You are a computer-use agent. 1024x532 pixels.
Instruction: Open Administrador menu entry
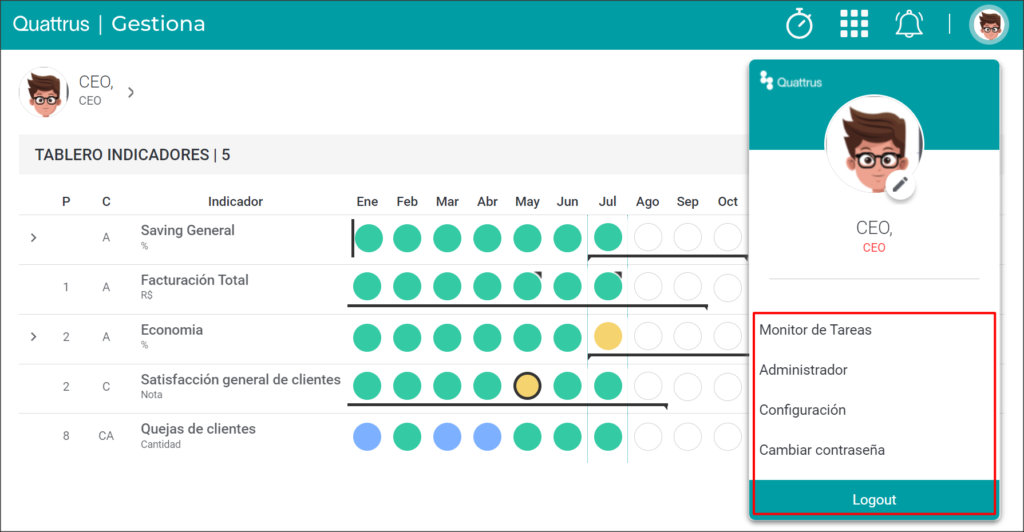803,370
